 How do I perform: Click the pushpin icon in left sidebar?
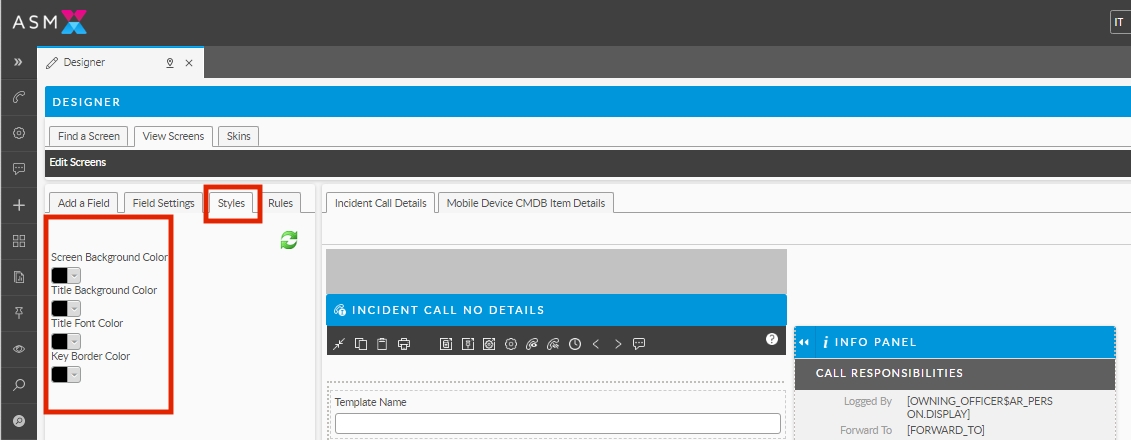18,313
